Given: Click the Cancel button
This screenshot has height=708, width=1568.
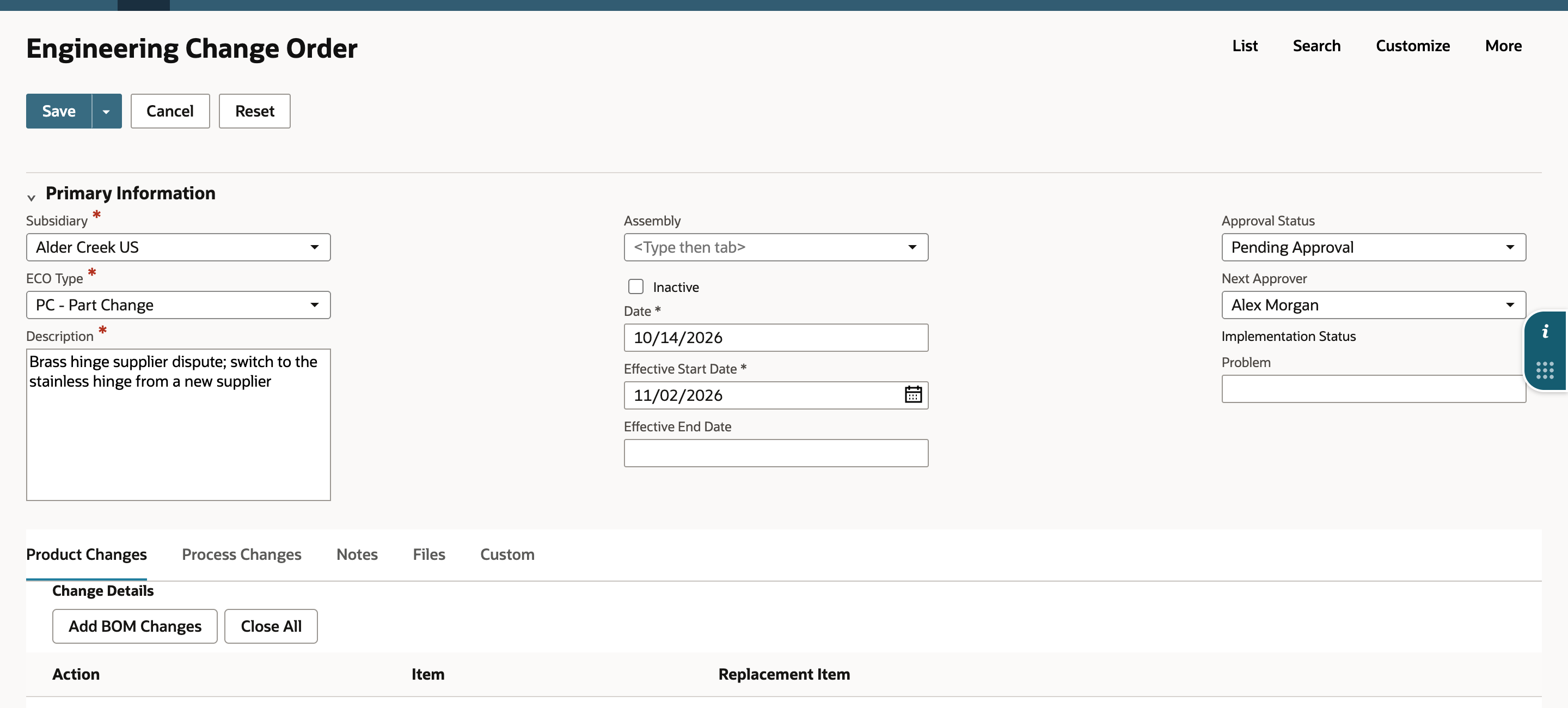Looking at the screenshot, I should (170, 112).
